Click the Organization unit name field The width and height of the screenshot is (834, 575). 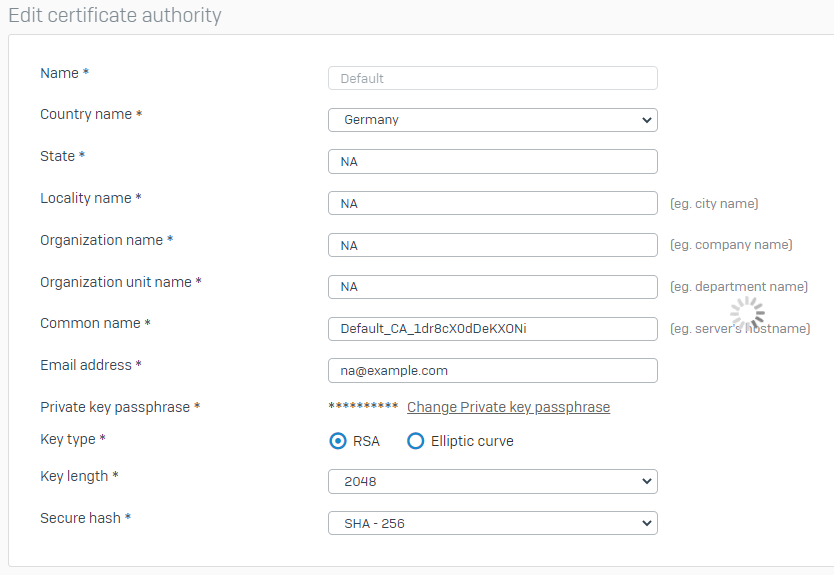pos(493,287)
